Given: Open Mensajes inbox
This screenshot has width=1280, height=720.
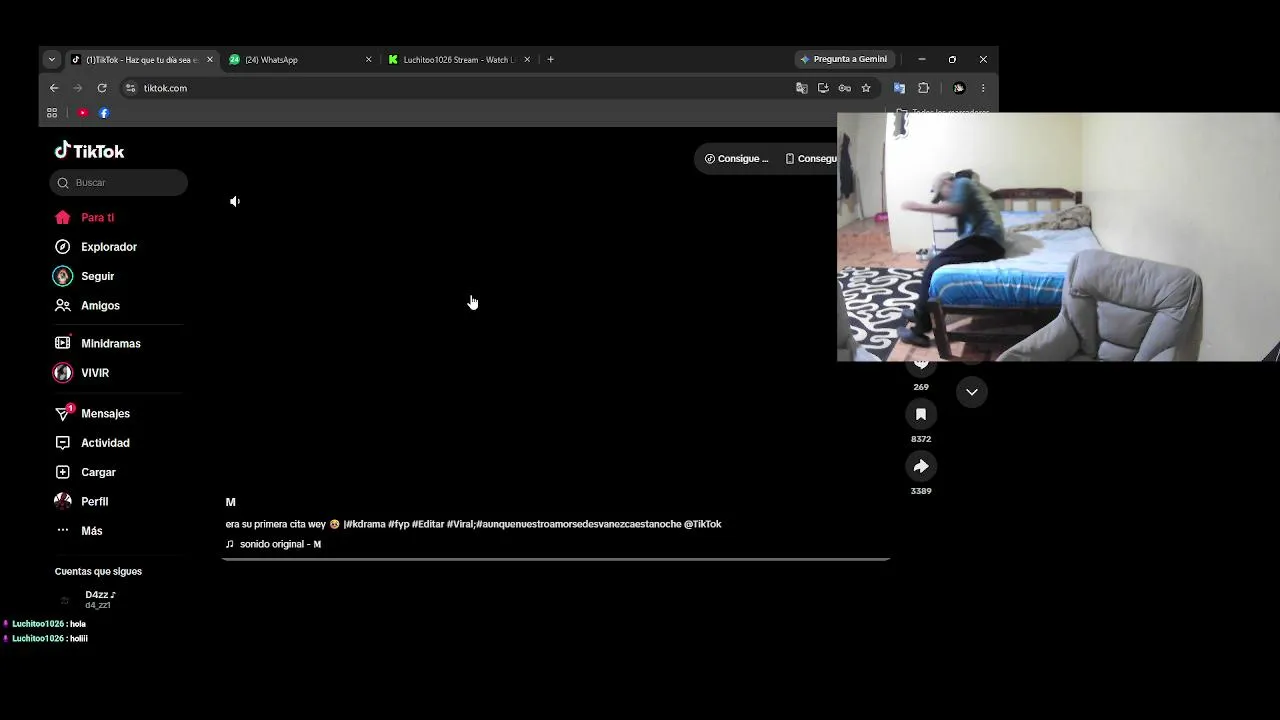Looking at the screenshot, I should 93,414.
